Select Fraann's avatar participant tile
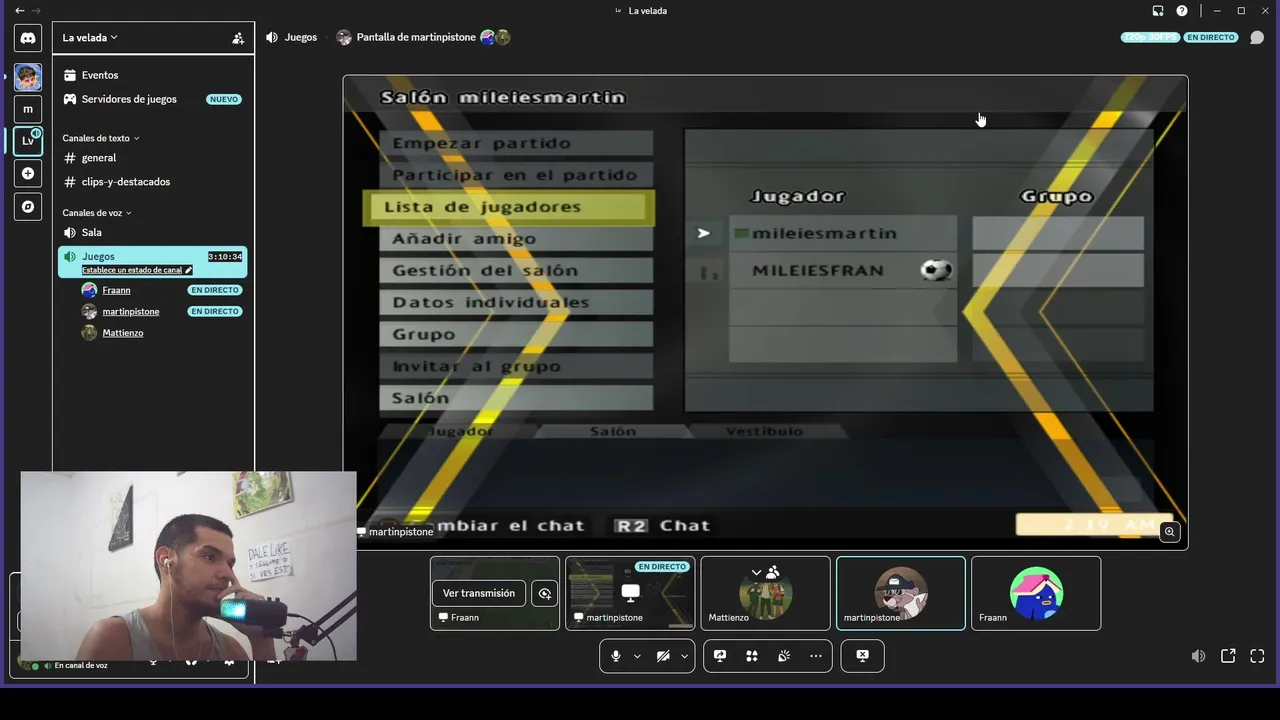The width and height of the screenshot is (1280, 720). coord(1036,593)
